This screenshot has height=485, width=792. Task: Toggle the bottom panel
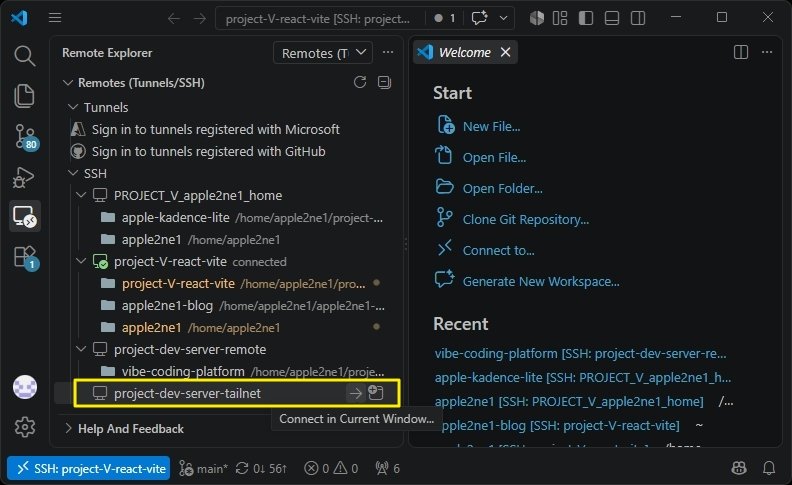[x=612, y=18]
